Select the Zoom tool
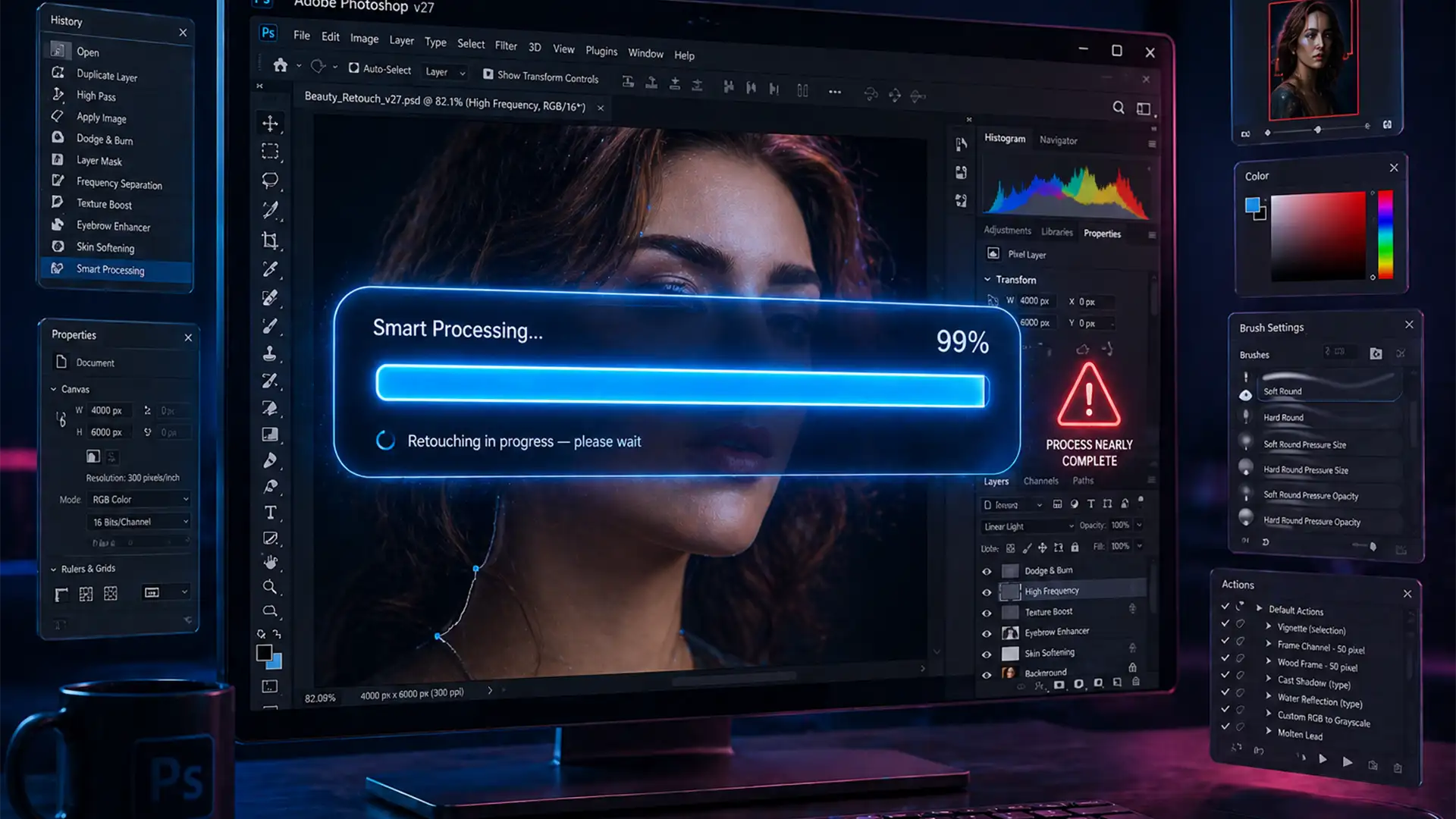The width and height of the screenshot is (1456, 819). [x=270, y=586]
